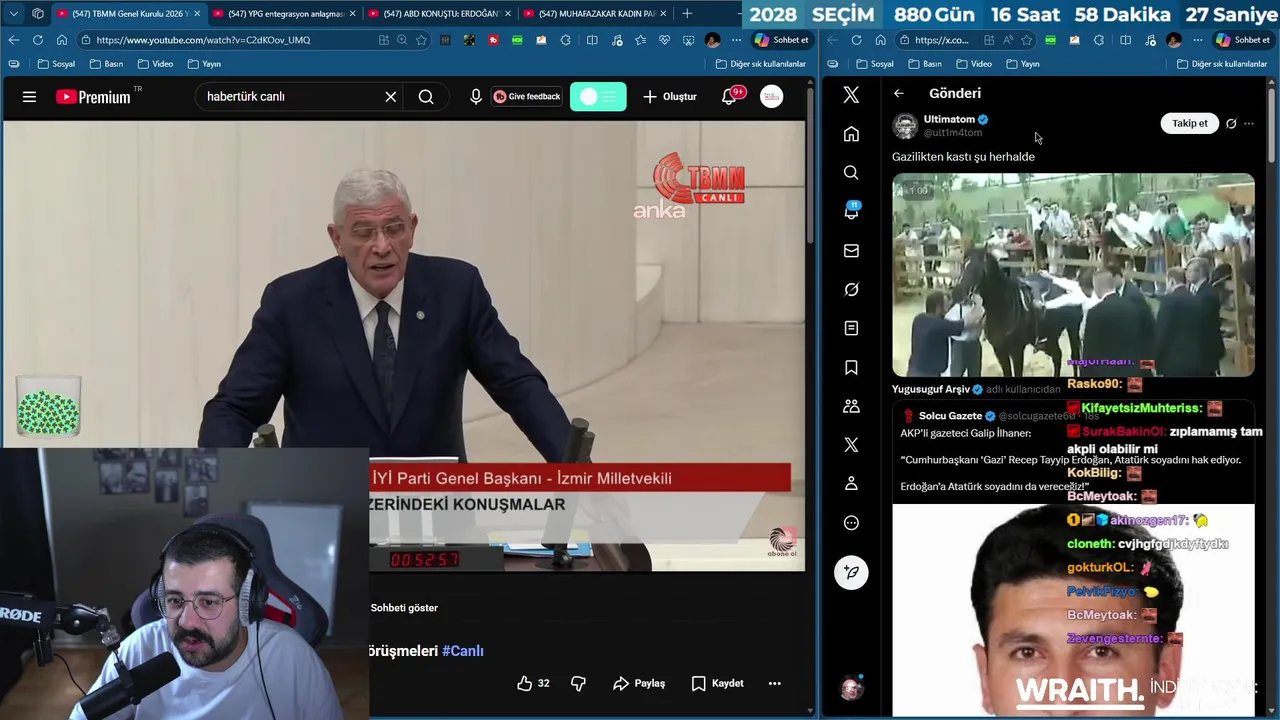Click Kaydet to save the video
This screenshot has height=720, width=1280.
717,683
